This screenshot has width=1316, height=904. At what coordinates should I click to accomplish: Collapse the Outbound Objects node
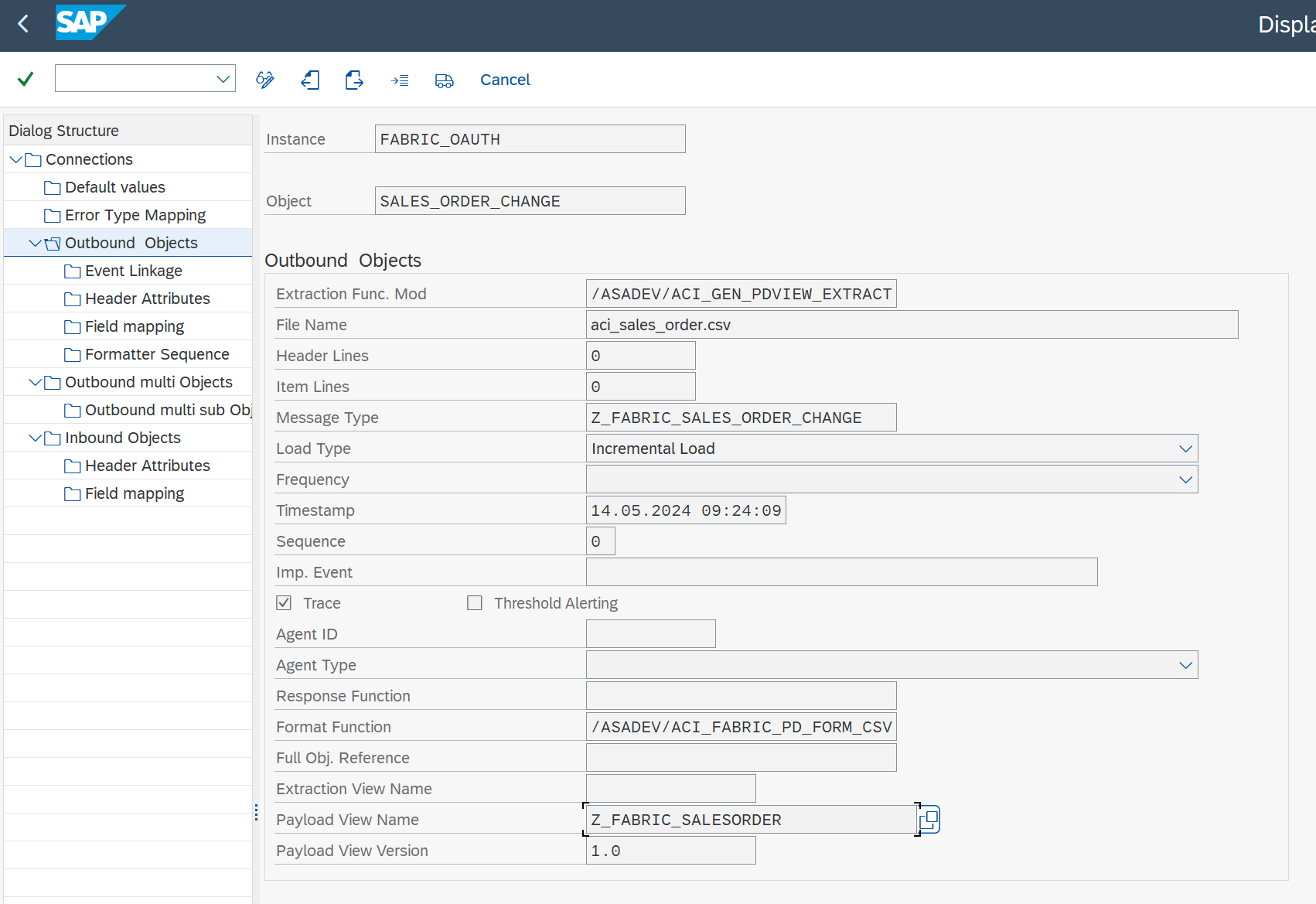tap(35, 243)
